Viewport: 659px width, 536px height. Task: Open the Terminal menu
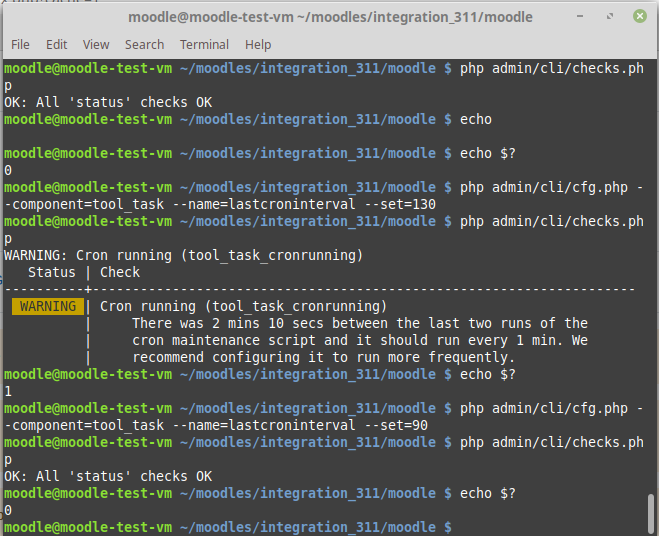click(x=204, y=45)
